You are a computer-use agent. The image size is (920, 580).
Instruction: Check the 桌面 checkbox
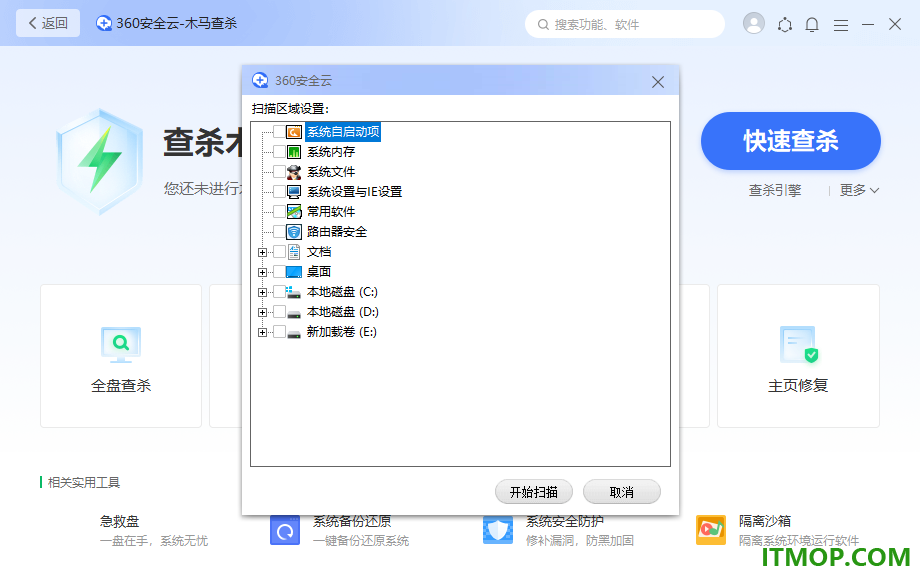point(279,272)
